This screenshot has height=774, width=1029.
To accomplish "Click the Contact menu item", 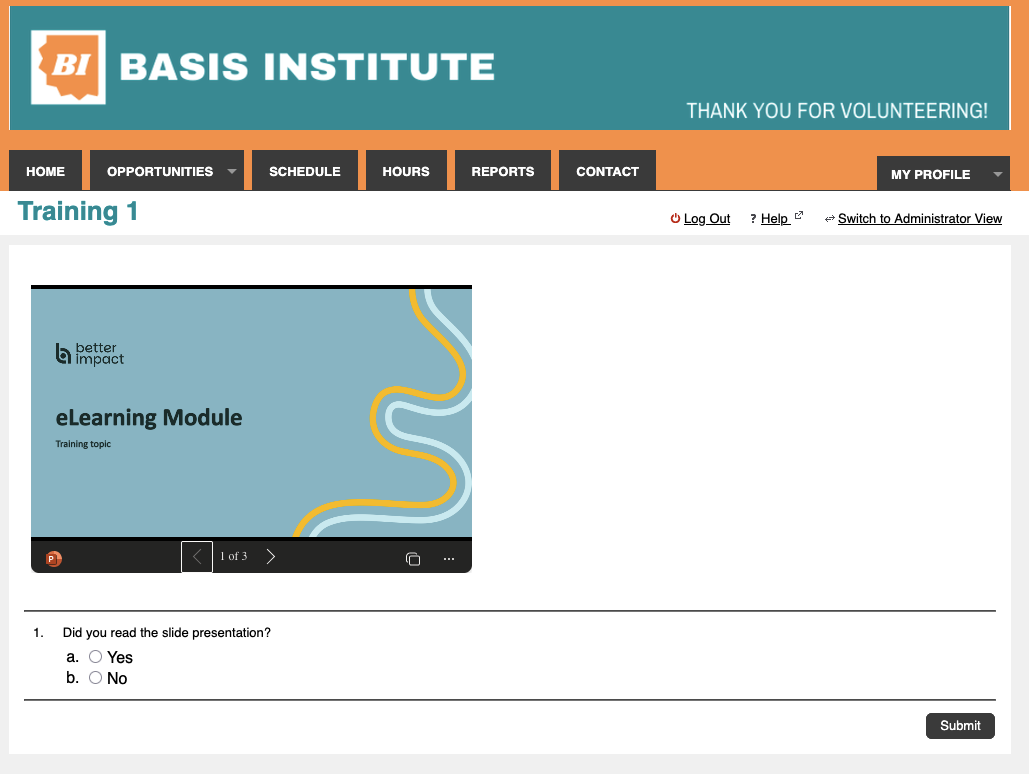I will click(607, 171).
